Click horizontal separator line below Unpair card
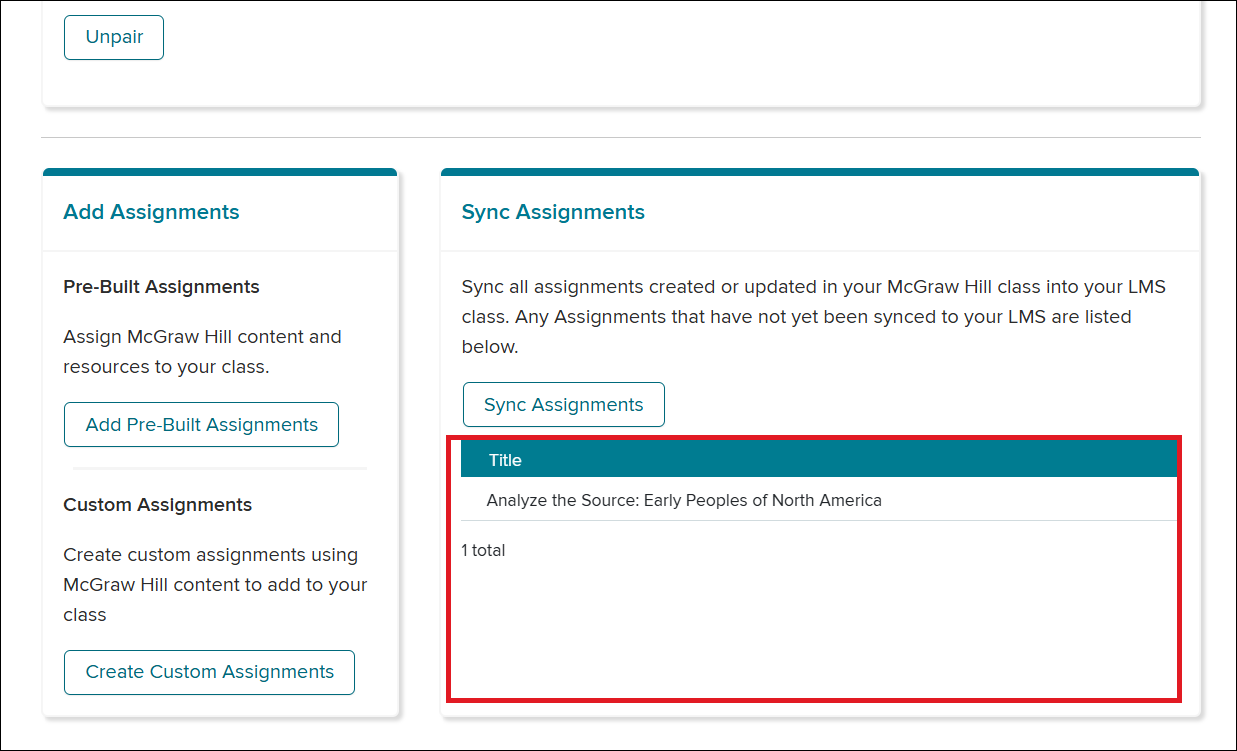1237x751 pixels. 620,137
